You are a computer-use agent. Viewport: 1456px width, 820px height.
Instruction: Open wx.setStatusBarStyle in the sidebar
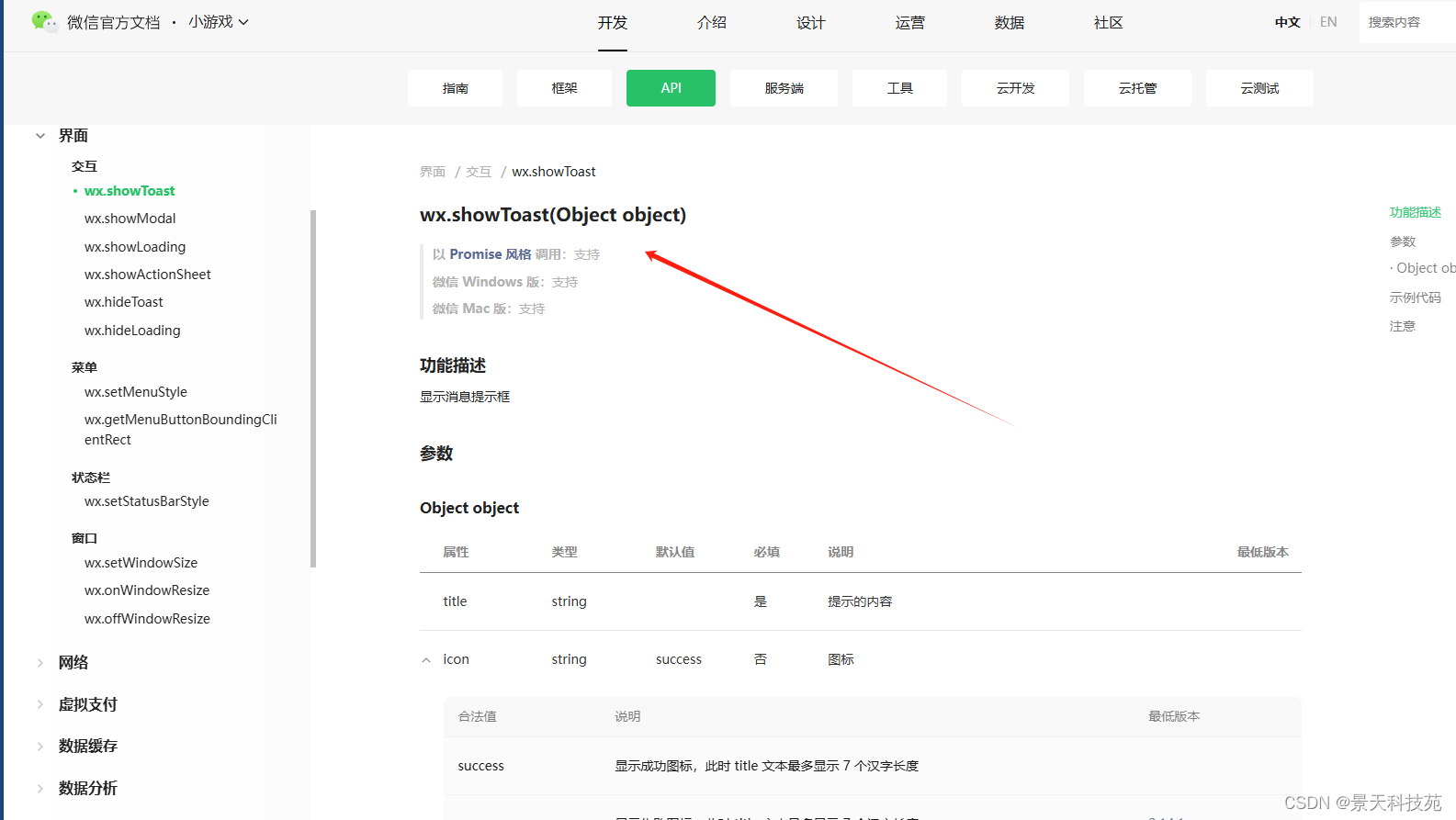coord(146,501)
